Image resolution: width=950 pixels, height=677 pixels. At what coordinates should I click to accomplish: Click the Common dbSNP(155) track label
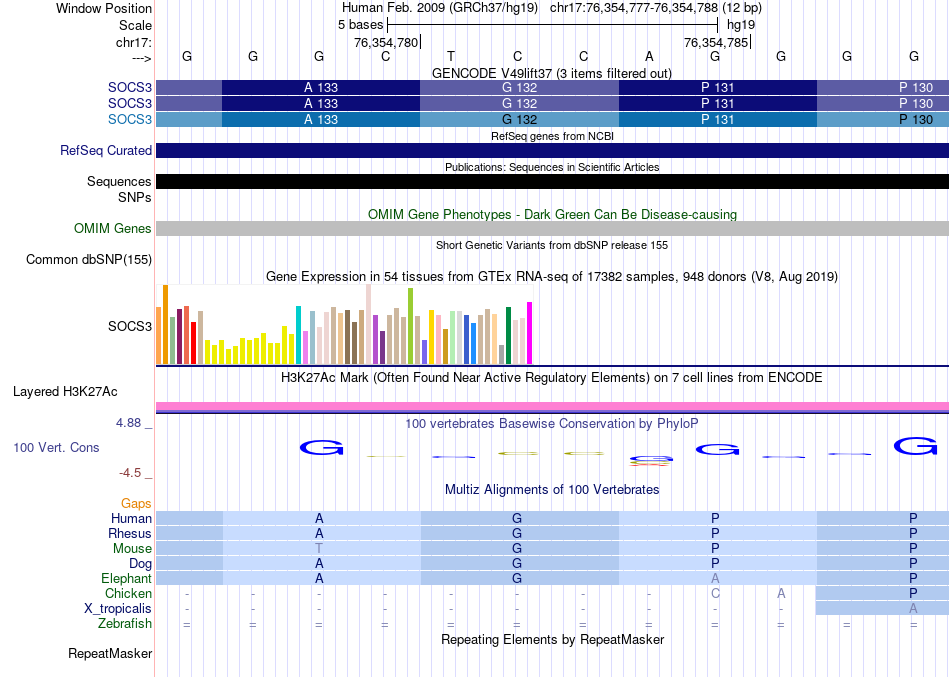pos(88,259)
